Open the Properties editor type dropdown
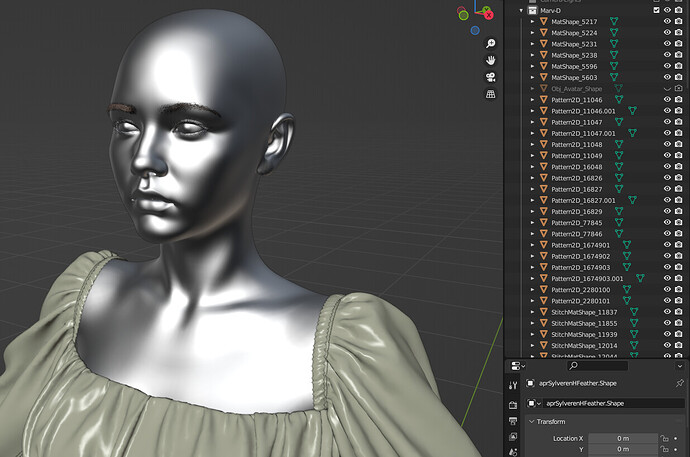 (x=518, y=366)
